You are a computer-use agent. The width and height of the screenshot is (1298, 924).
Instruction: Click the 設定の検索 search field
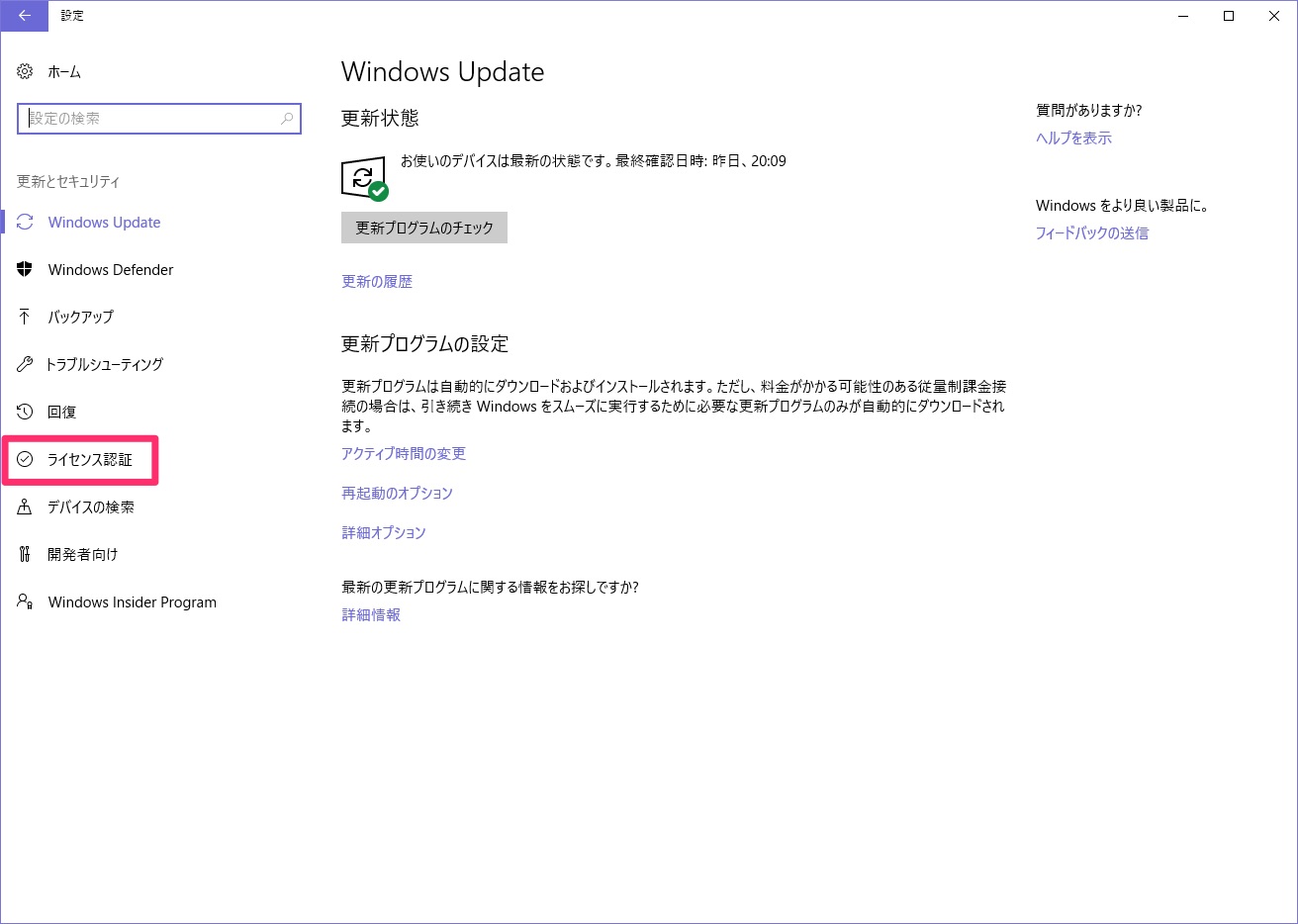pos(159,119)
